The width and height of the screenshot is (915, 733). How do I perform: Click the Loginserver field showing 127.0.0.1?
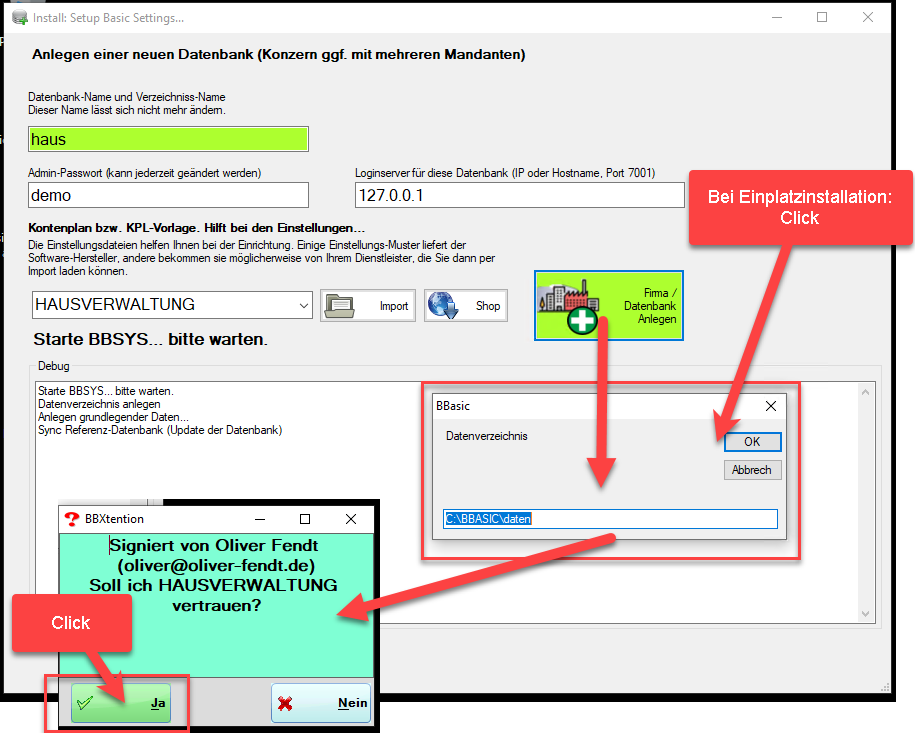[519, 195]
